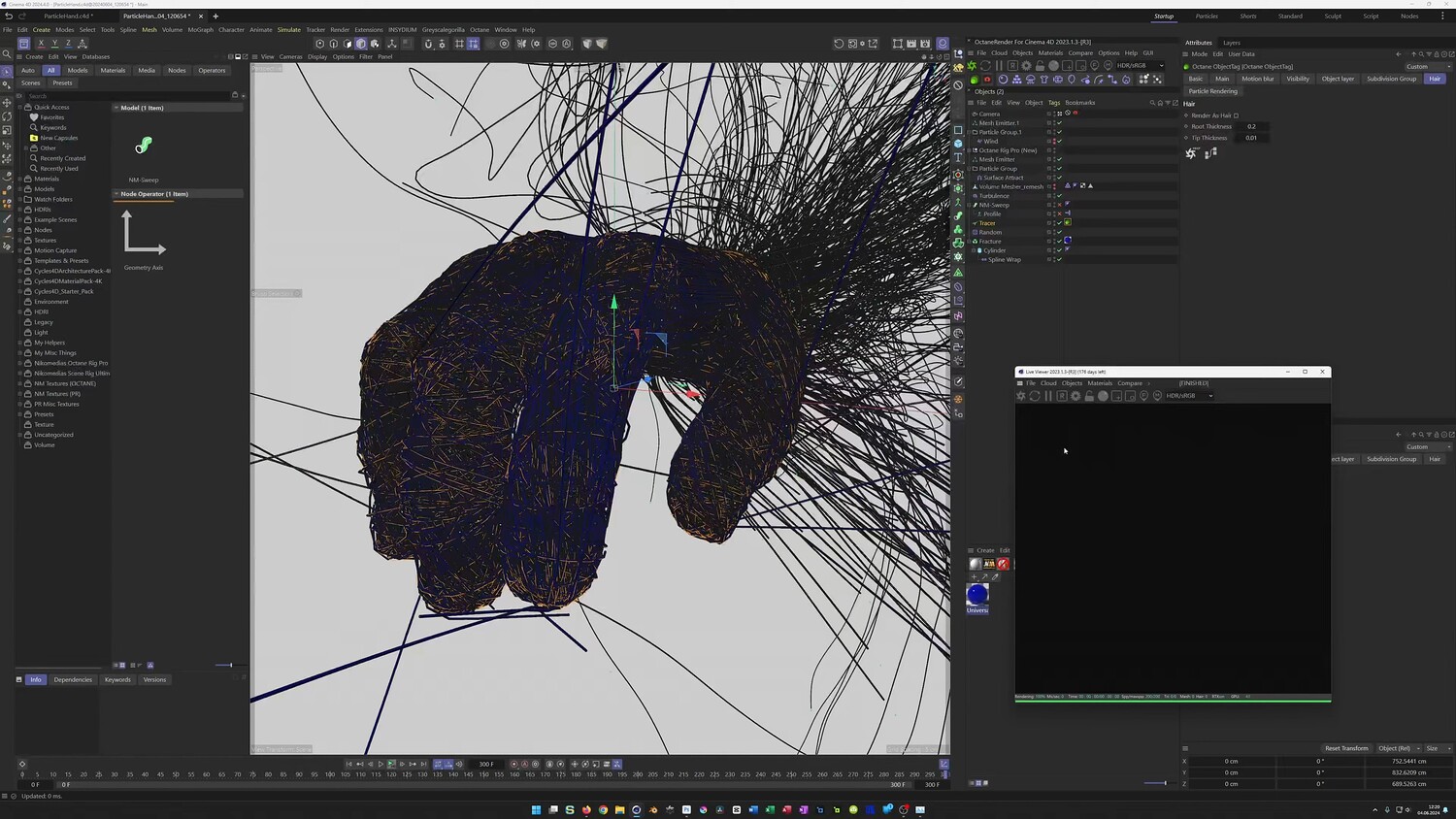Screen dimensions: 1456x819
Task: Click the lock icon in docked Octane toolbar
Action: pyautogui.click(x=1040, y=66)
